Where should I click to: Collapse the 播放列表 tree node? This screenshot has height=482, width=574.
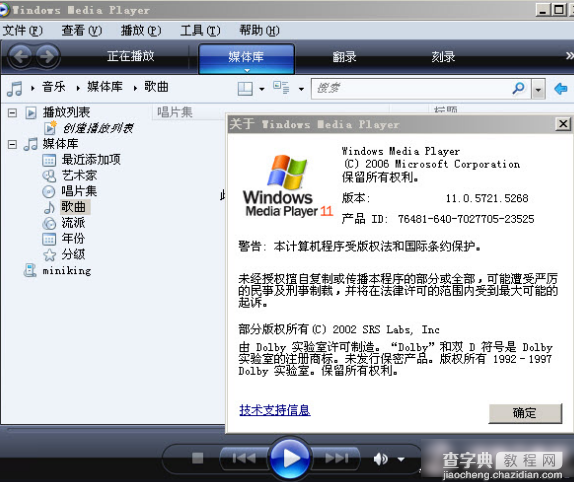tap(12, 112)
